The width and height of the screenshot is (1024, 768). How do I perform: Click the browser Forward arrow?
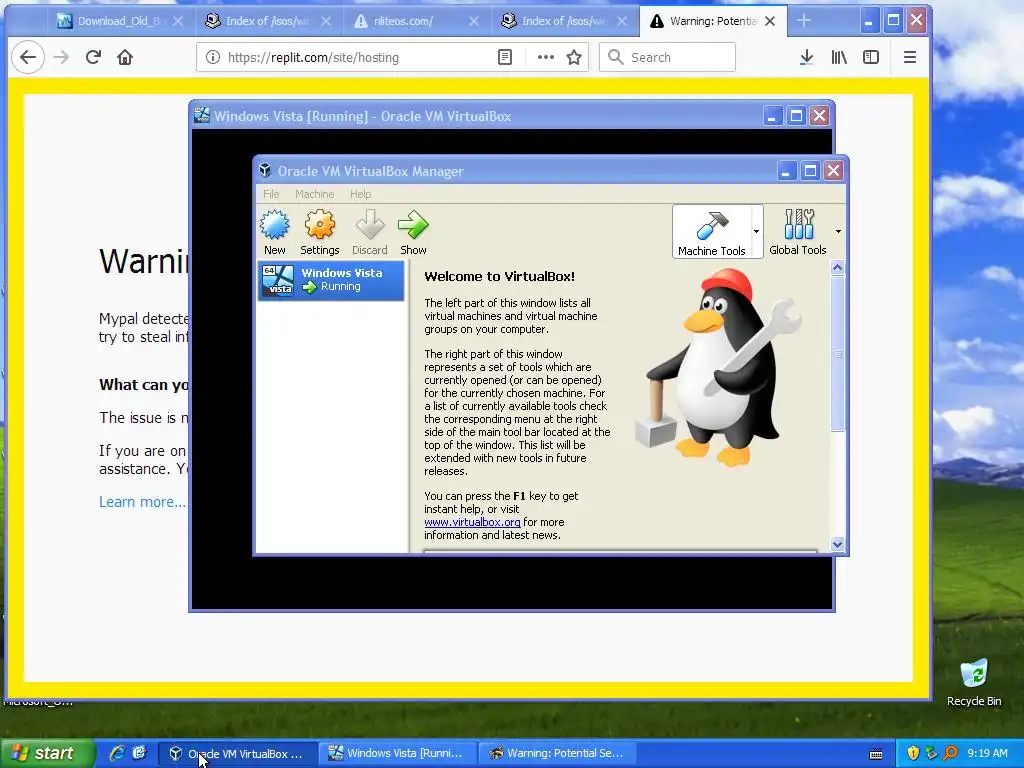click(x=61, y=57)
